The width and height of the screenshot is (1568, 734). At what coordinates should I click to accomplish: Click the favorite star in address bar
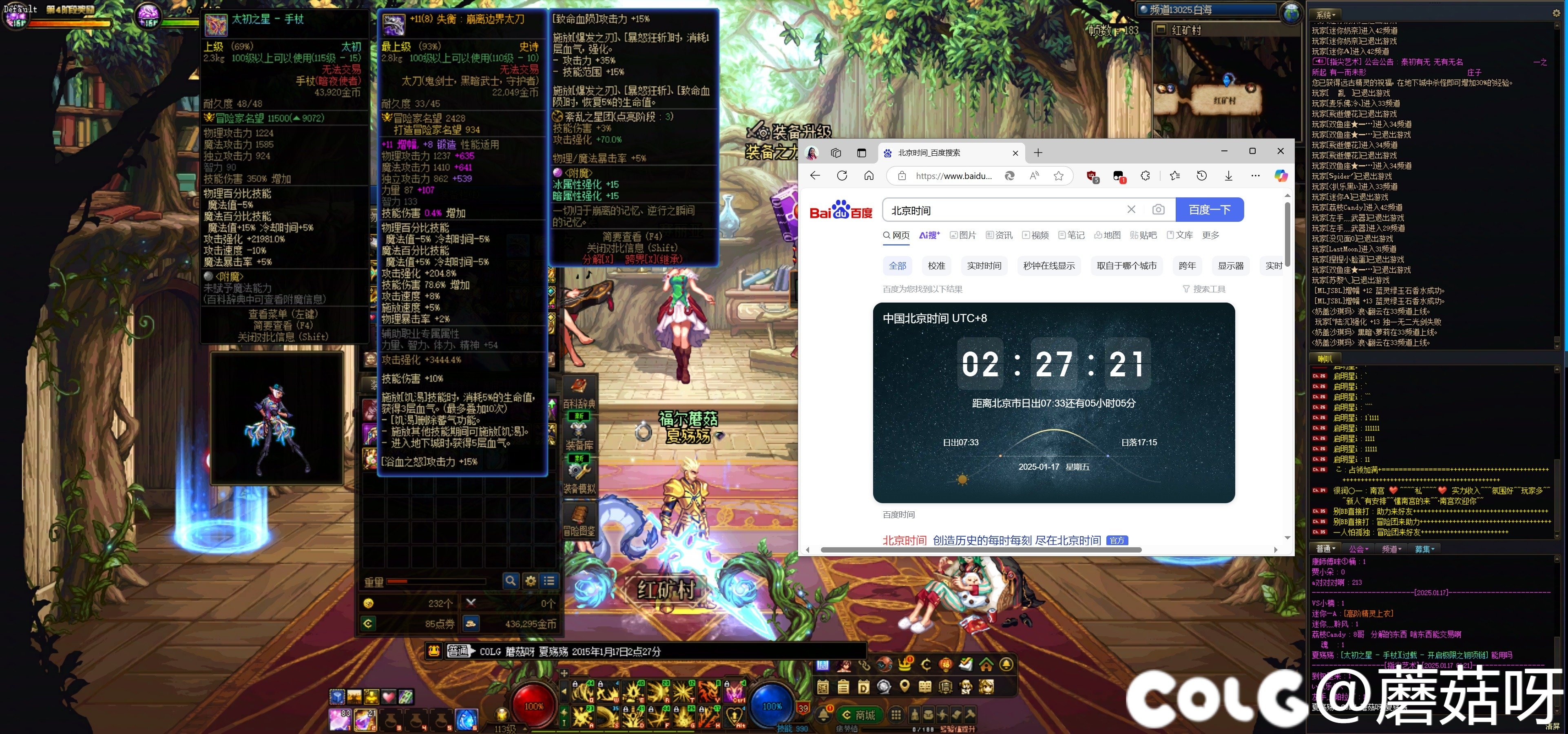tap(1059, 176)
